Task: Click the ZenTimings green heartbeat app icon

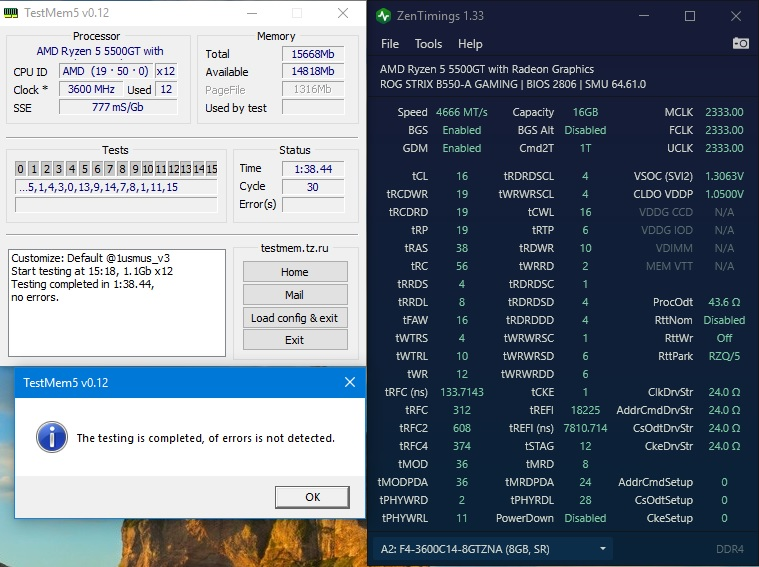Action: tap(383, 16)
